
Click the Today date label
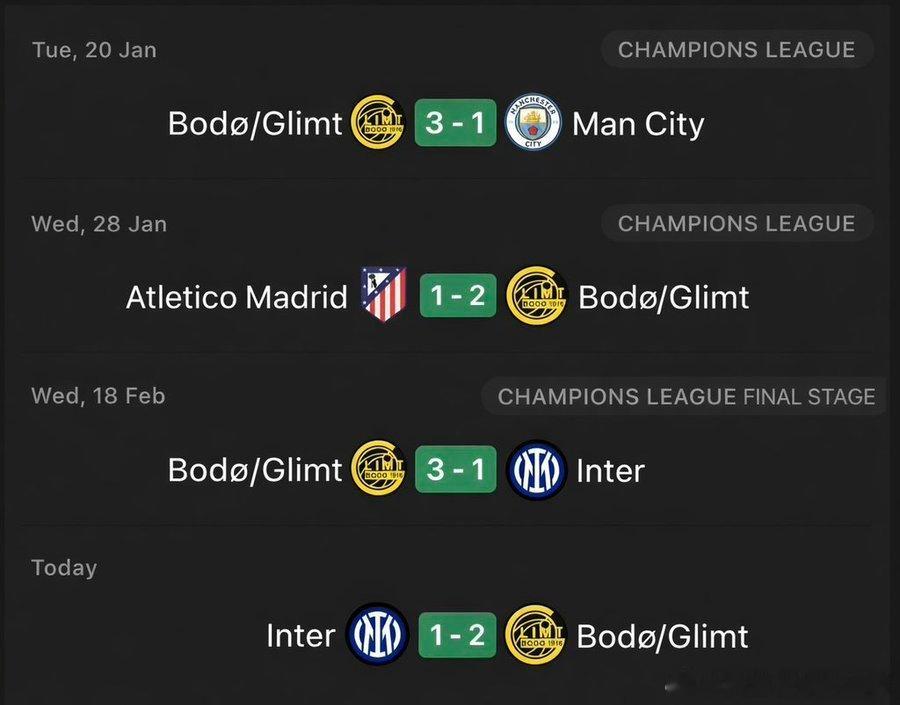64,568
